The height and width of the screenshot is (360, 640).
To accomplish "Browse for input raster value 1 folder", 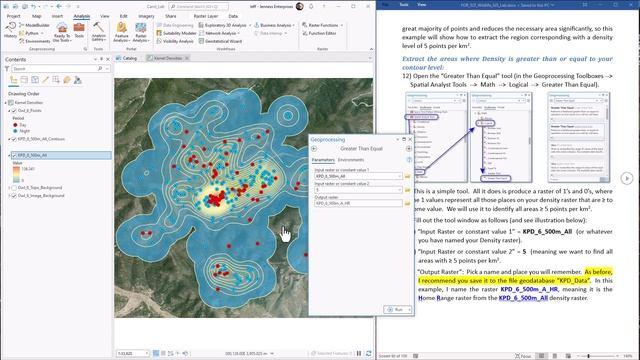I will click(407, 176).
